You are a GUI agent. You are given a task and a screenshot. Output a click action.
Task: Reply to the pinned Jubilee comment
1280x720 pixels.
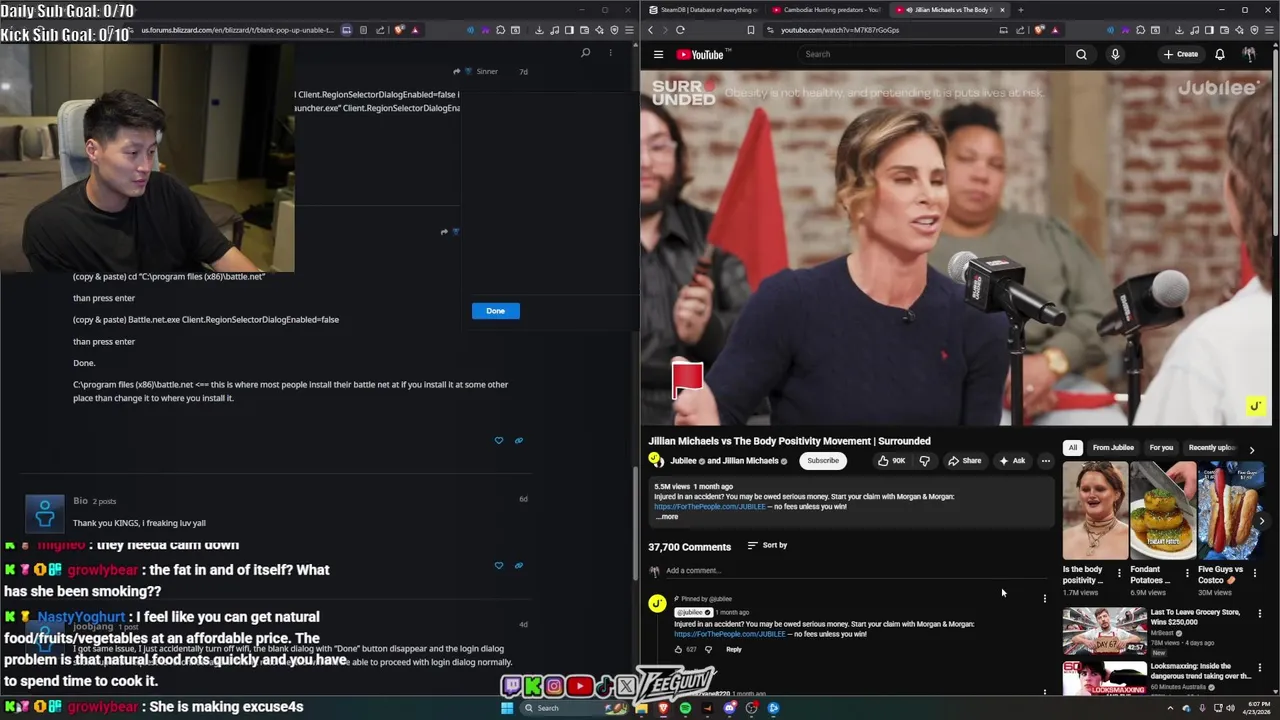pos(734,649)
